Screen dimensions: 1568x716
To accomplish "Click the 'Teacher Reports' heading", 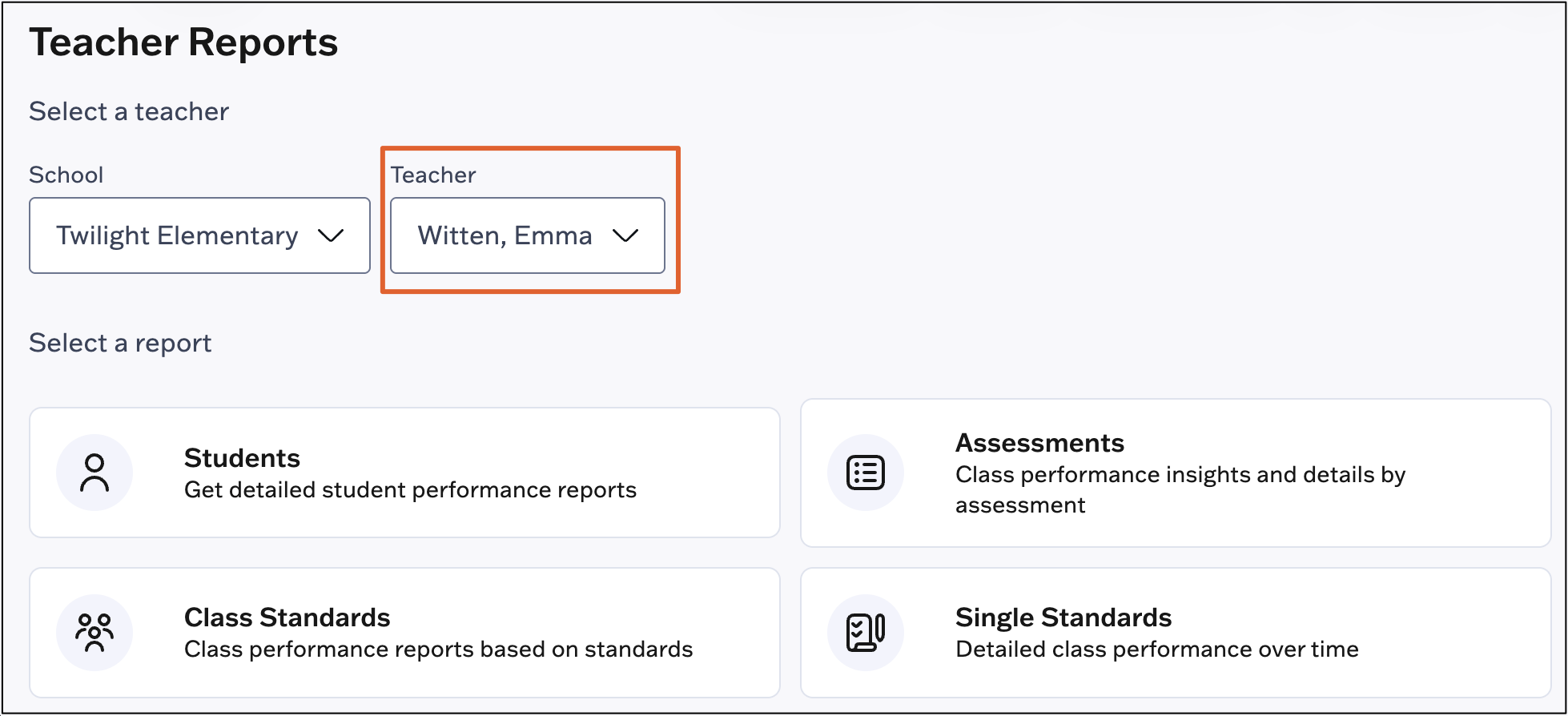I will 183,42.
